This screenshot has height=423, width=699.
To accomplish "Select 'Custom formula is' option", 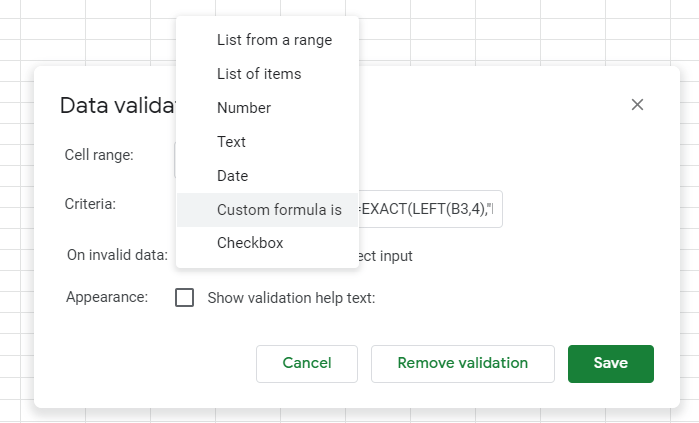I will point(279,210).
